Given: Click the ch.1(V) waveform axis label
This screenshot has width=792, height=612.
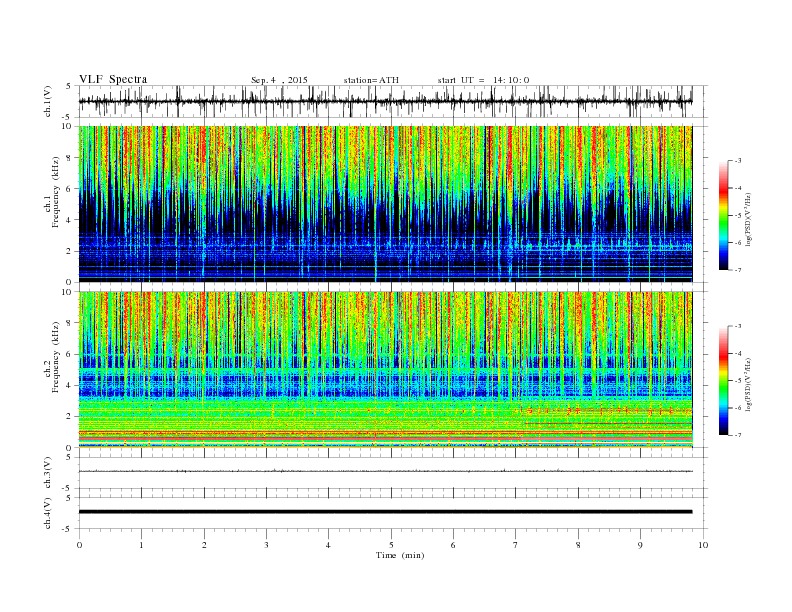Looking at the screenshot, I should tap(48, 101).
